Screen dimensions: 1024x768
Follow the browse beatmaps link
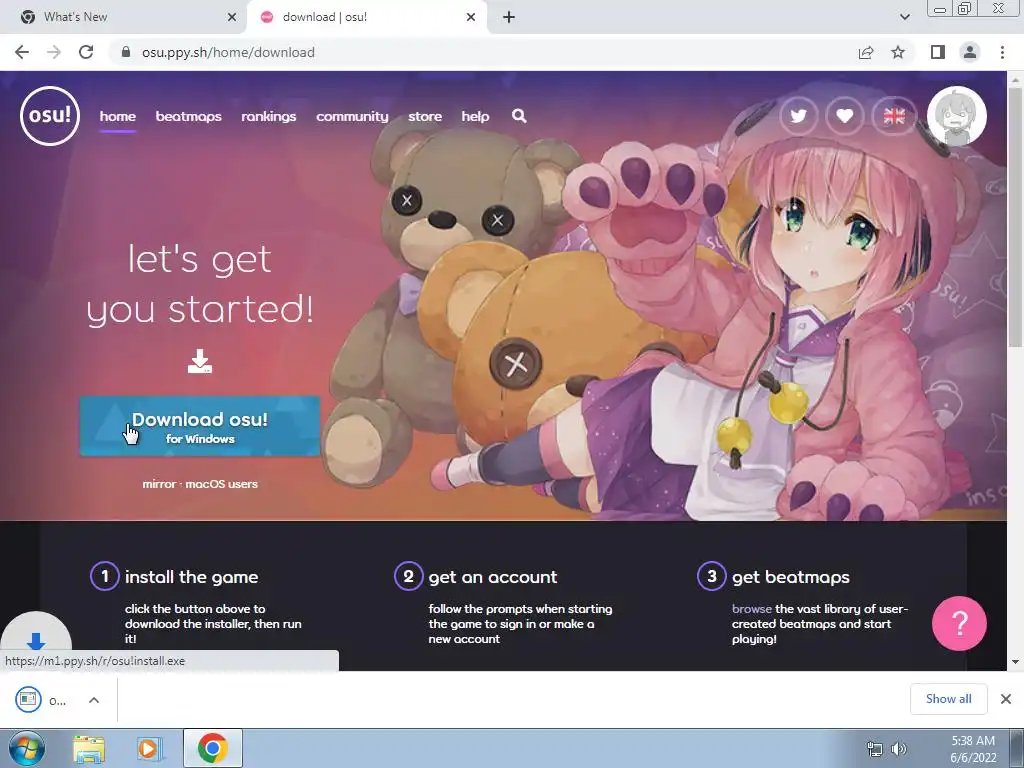tap(752, 609)
